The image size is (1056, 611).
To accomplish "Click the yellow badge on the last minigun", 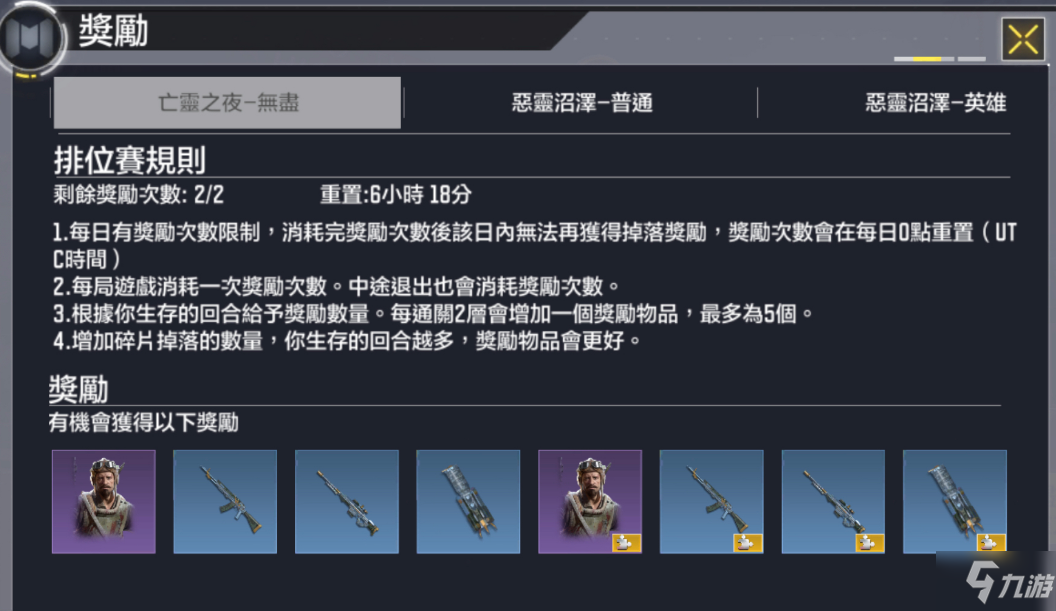I will click(x=991, y=543).
